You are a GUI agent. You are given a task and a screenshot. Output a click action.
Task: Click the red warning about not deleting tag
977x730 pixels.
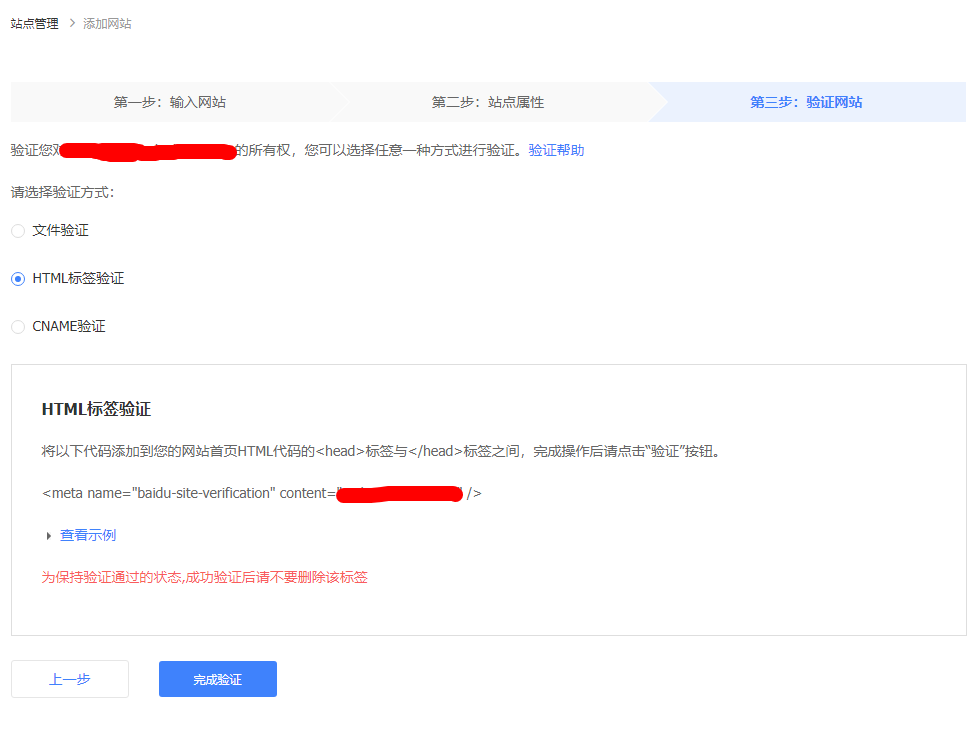[204, 577]
